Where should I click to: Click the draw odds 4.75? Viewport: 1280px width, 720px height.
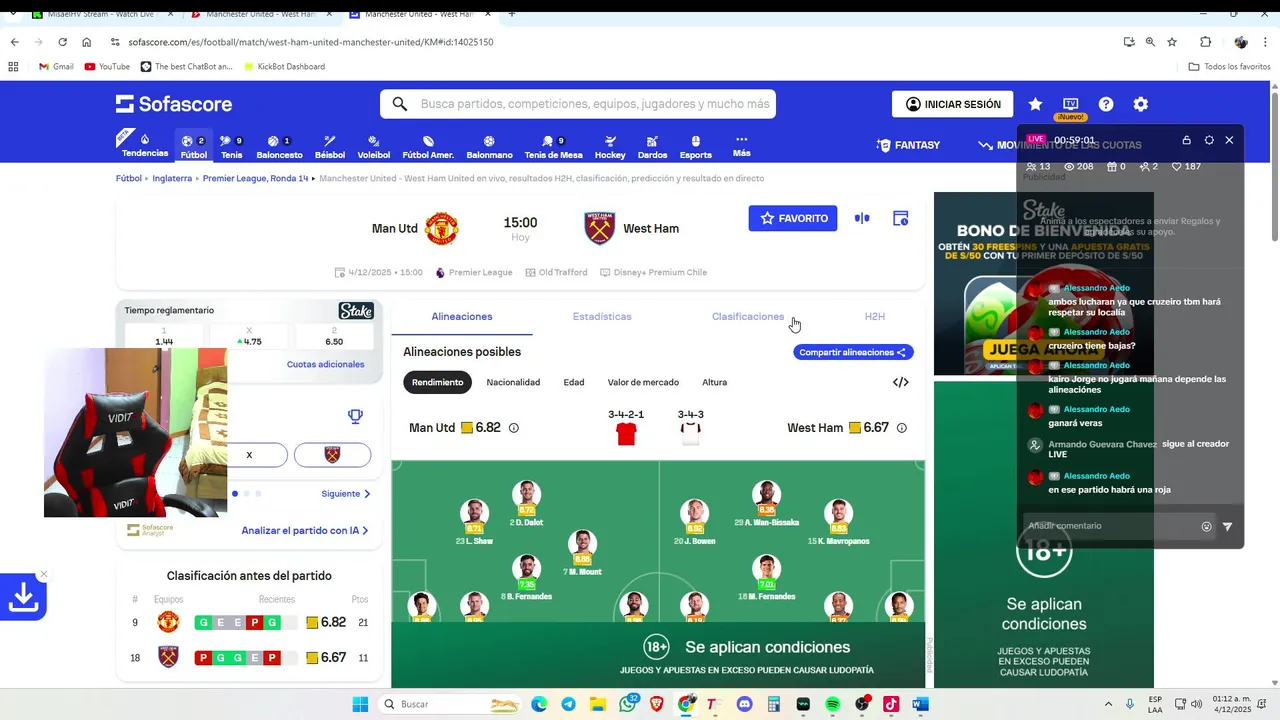[249, 337]
